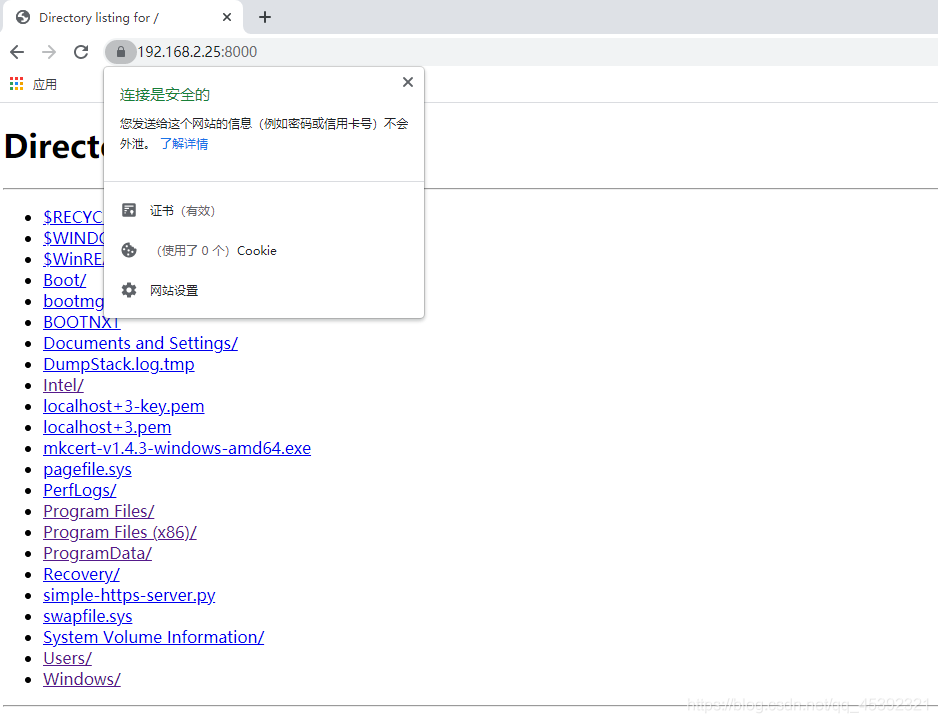Open the Program Files (x86)/ directory
Screen dimensions: 938x723
119,532
